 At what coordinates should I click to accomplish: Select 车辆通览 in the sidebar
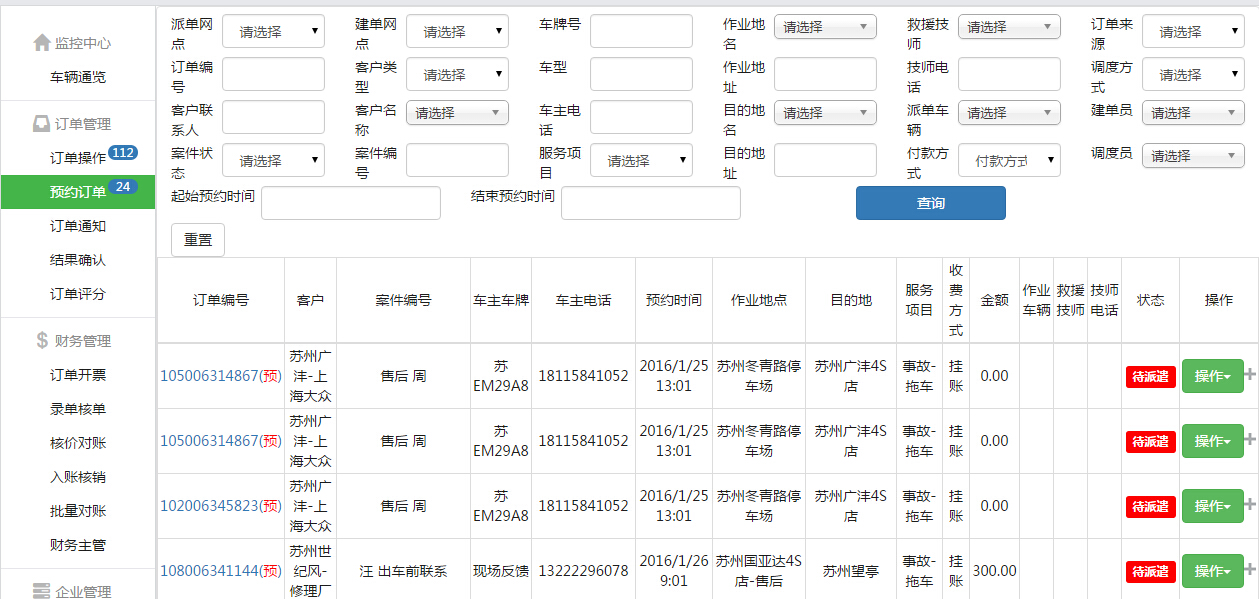click(77, 77)
